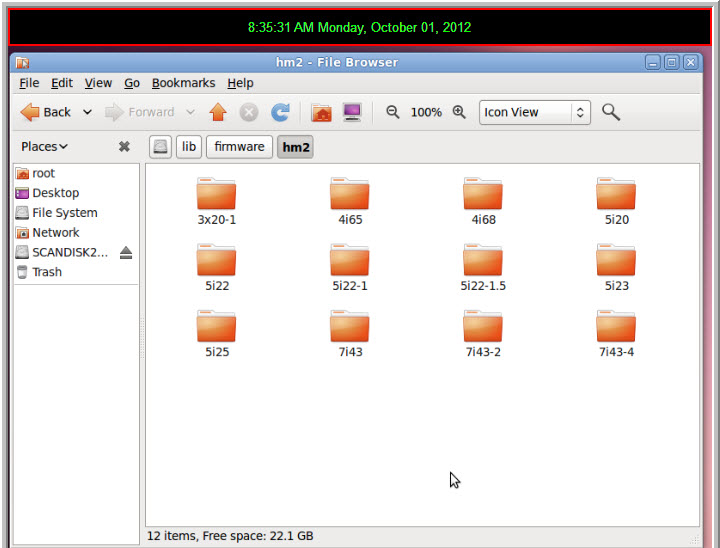Open the Edit menu
Viewport: 720px width, 548px height.
62,83
